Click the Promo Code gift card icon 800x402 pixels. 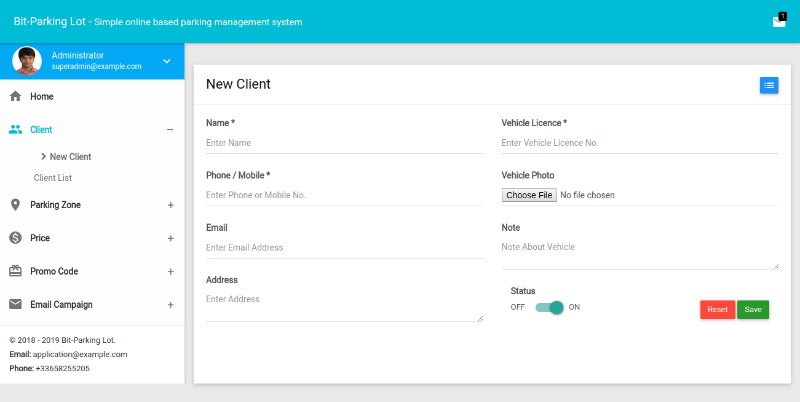pos(15,271)
